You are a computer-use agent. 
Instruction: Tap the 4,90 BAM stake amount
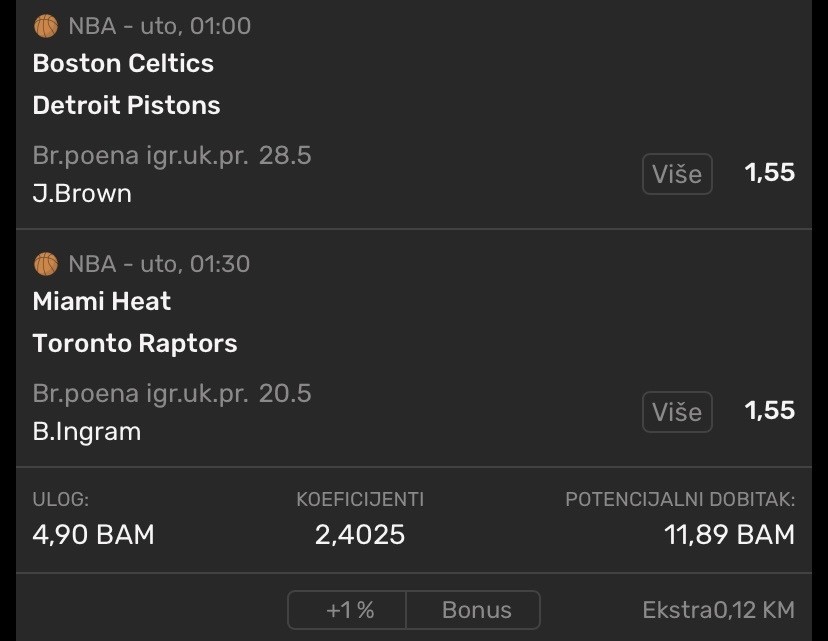coord(93,535)
